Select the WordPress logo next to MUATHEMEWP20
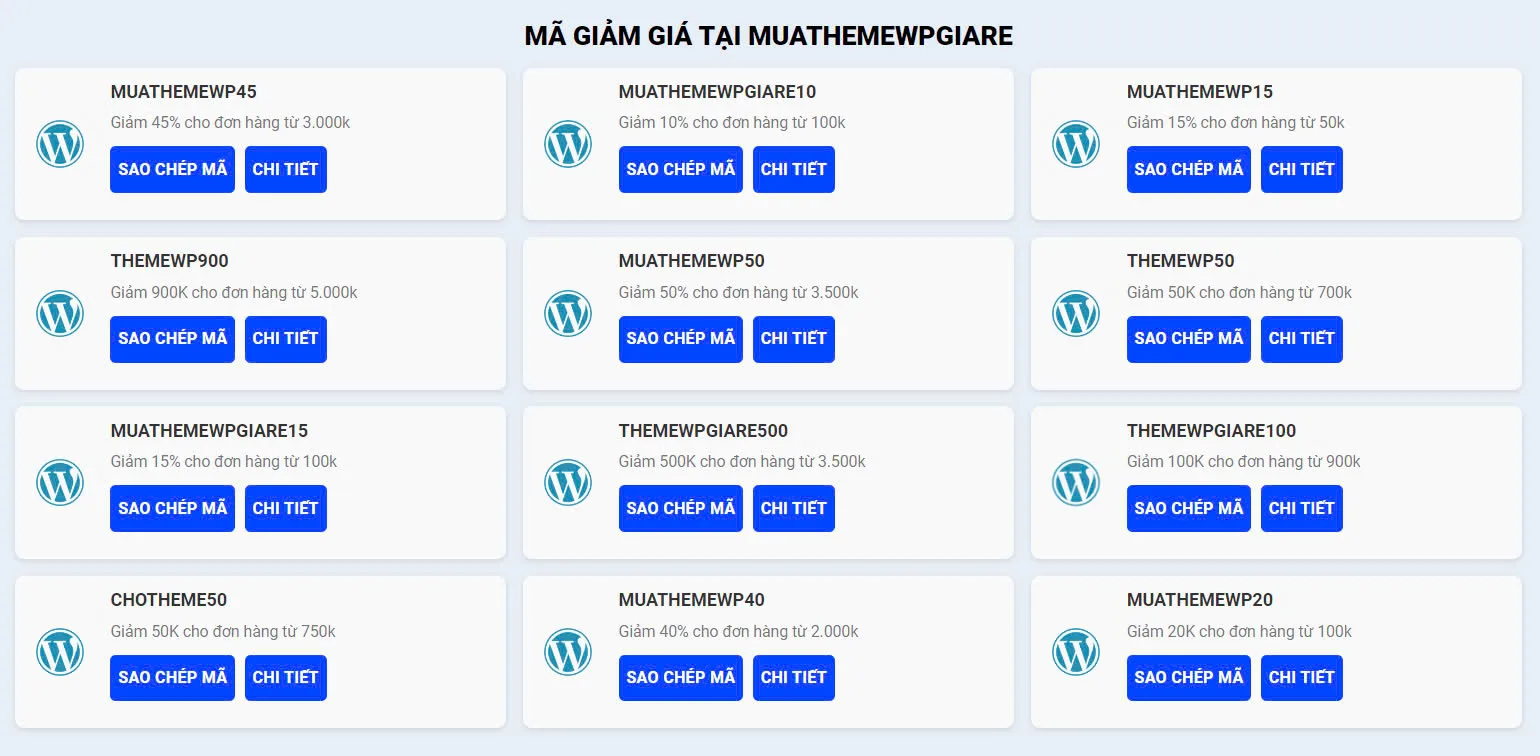Image resolution: width=1540 pixels, height=756 pixels. pyautogui.click(x=1075, y=651)
